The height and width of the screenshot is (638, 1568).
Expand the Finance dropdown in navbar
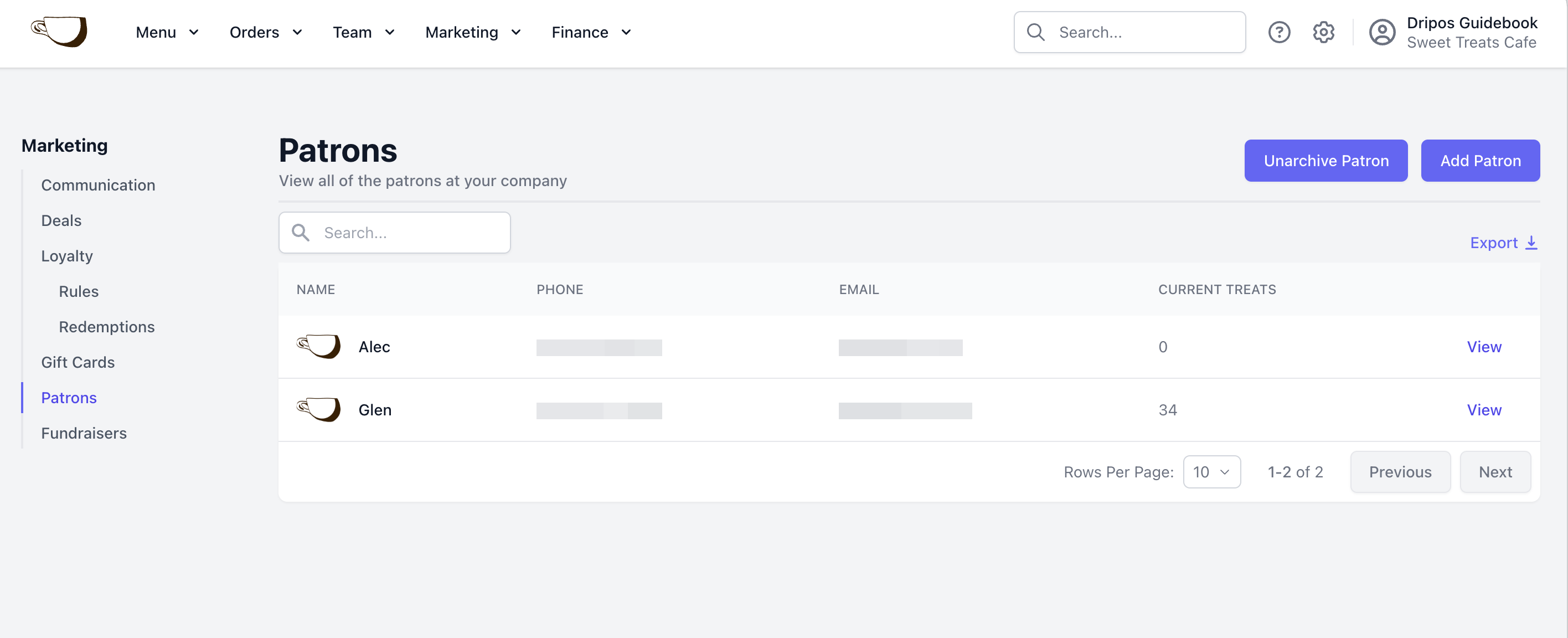(592, 32)
